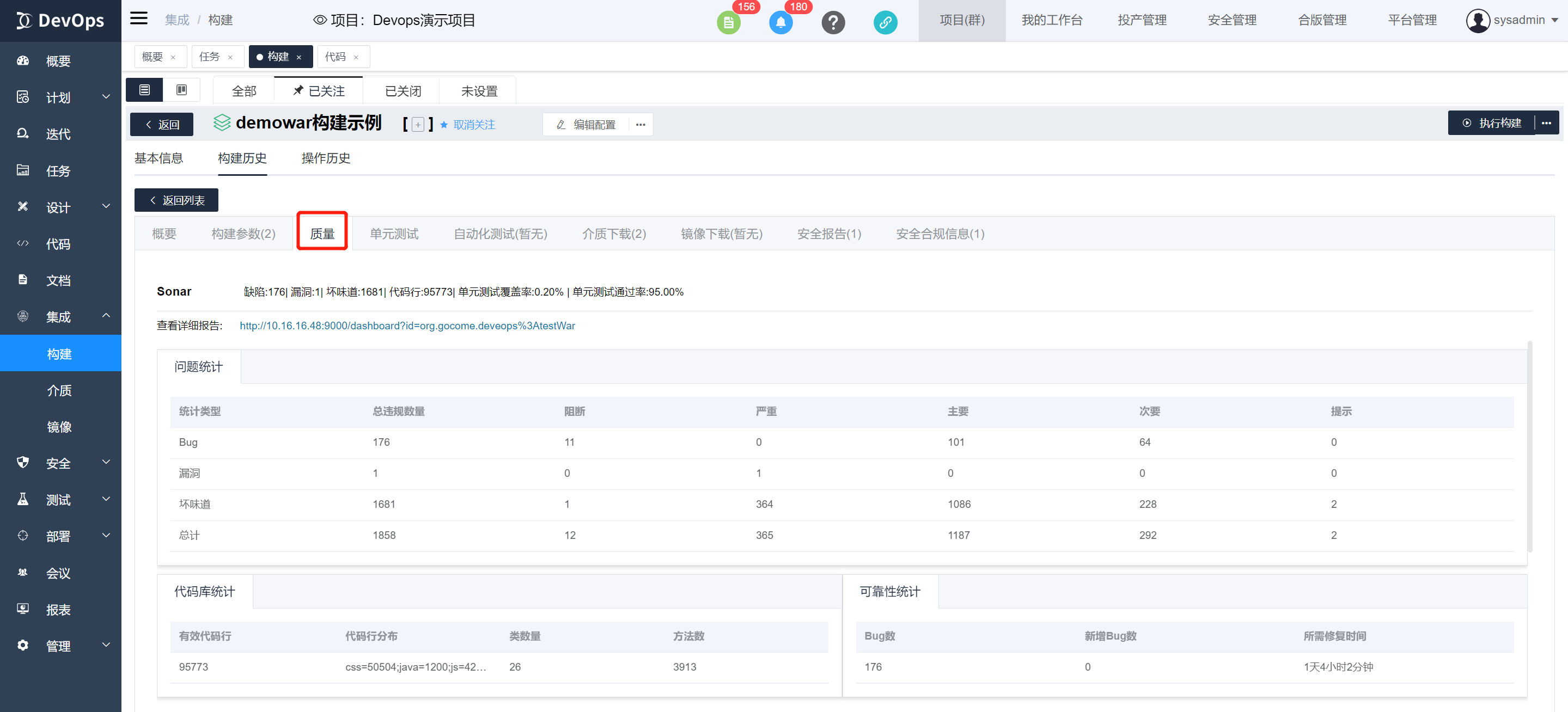Image resolution: width=1568 pixels, height=712 pixels.
Task: Switch to the 单元测试 tab
Action: (394, 234)
